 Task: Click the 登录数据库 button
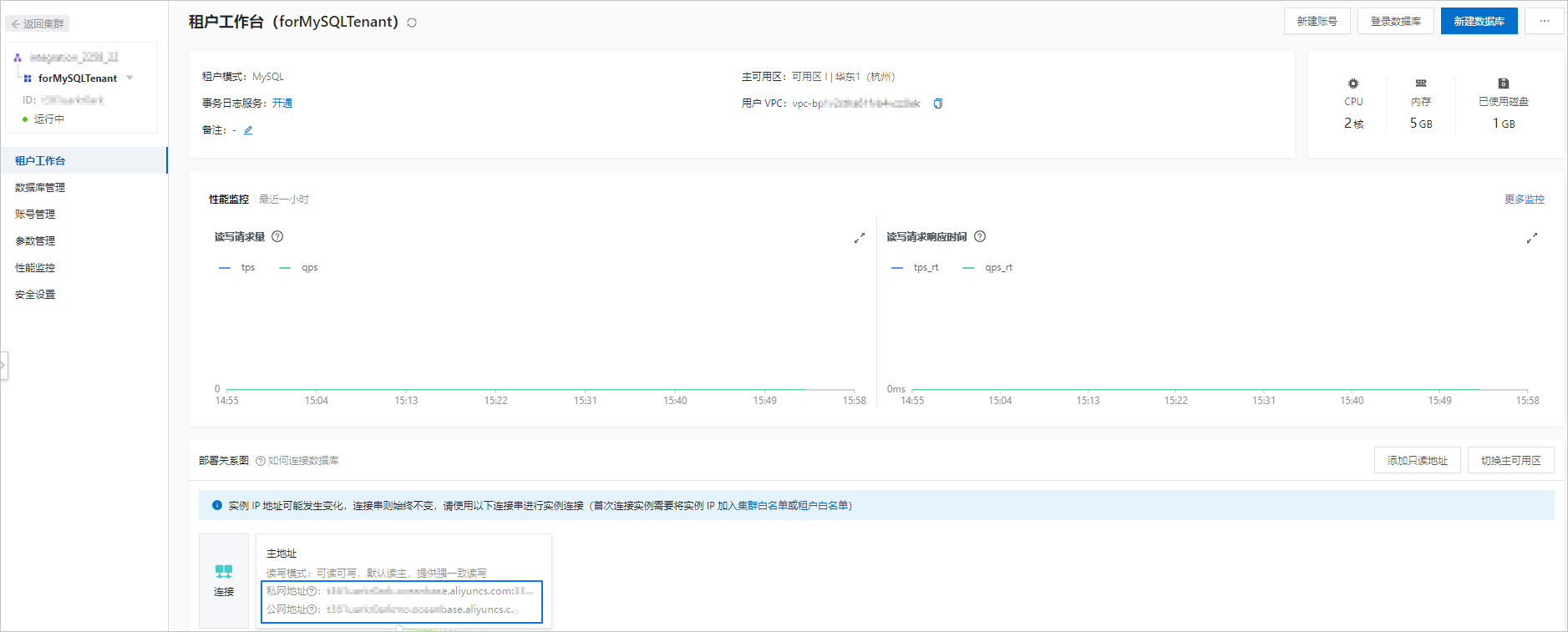click(1396, 21)
